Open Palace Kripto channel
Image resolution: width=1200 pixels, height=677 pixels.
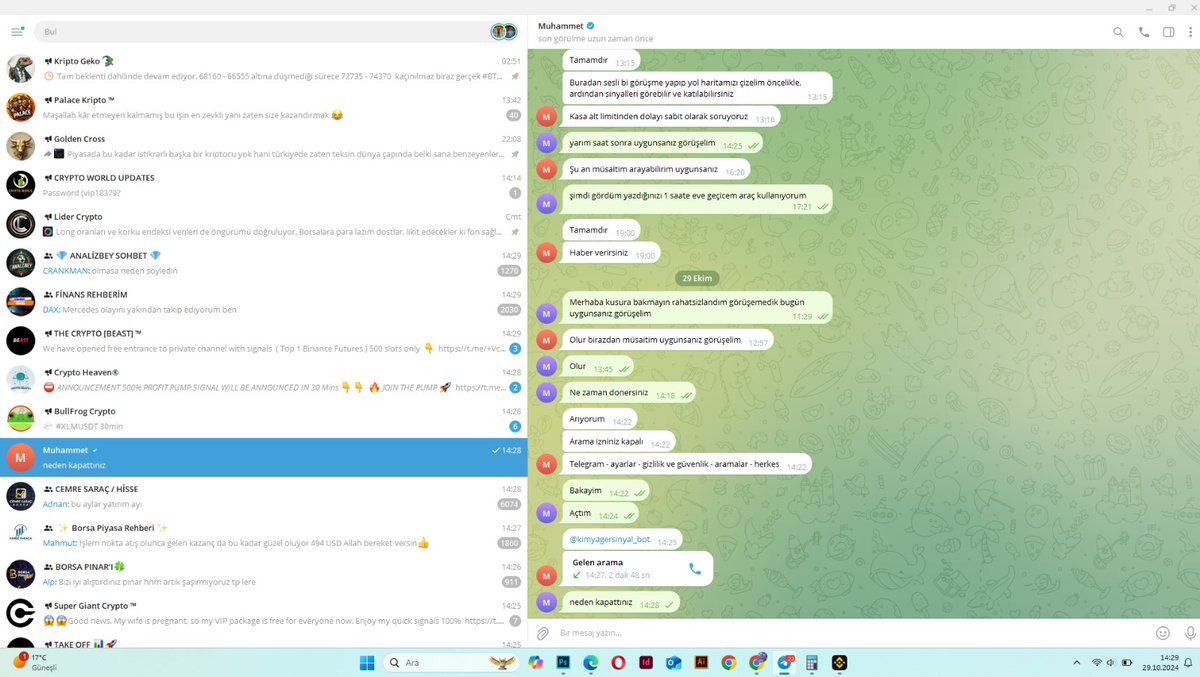[x=264, y=107]
